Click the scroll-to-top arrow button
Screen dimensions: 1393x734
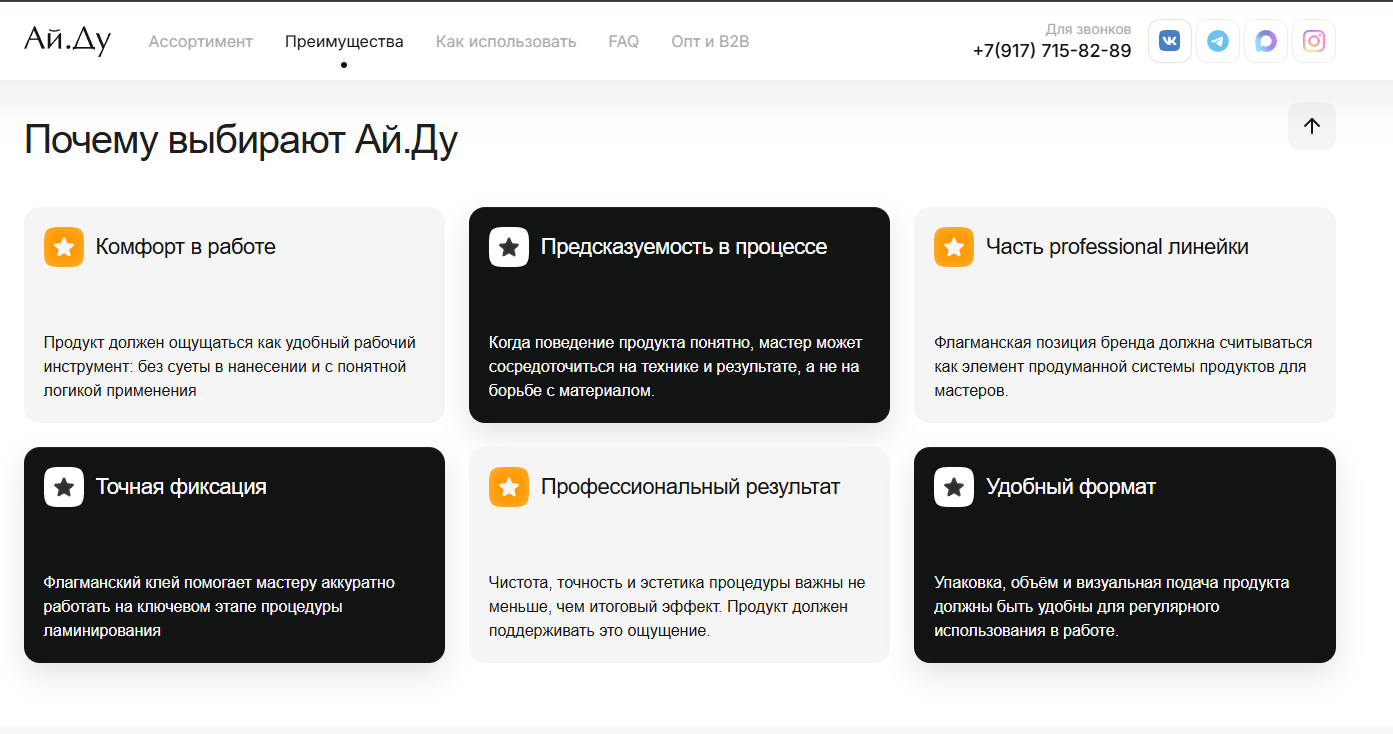[x=1312, y=126]
